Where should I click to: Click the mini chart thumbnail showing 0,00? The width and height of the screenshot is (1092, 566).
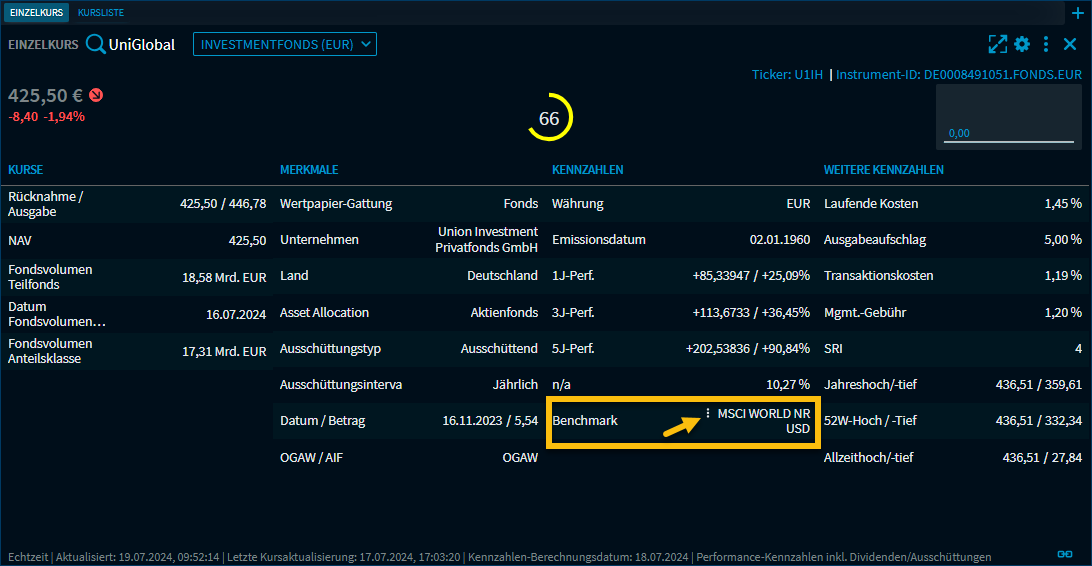(1008, 115)
